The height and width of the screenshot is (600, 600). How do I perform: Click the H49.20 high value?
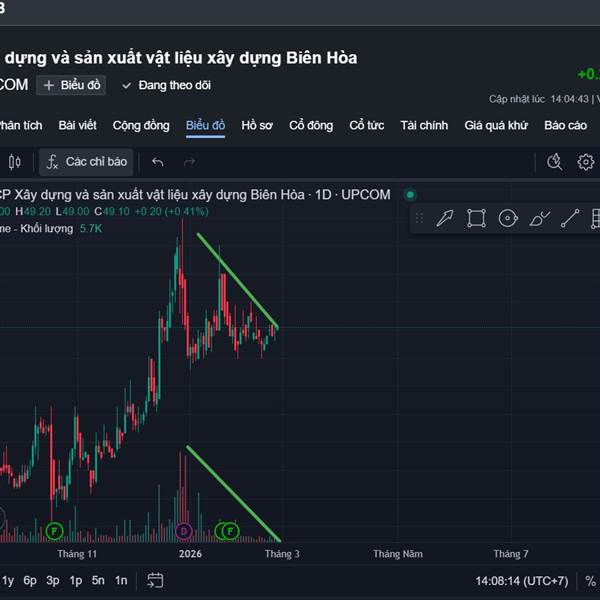click(x=33, y=212)
